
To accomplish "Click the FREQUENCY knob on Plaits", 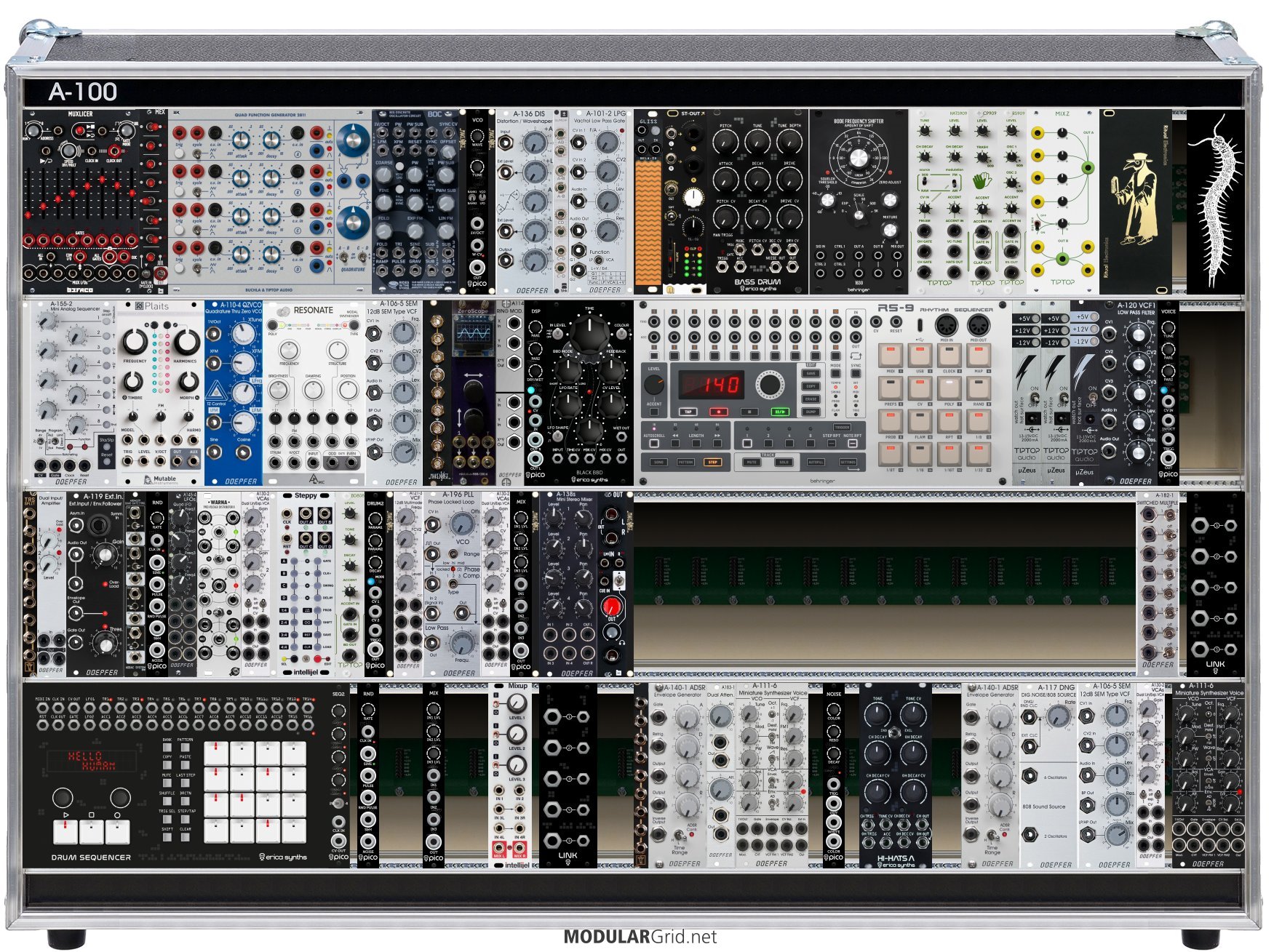I will pos(135,341).
